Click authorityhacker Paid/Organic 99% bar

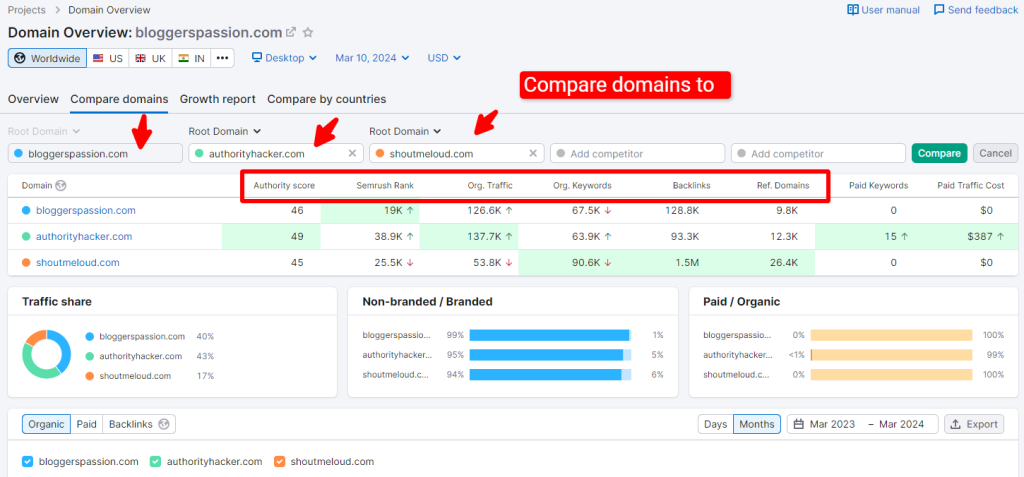[892, 355]
